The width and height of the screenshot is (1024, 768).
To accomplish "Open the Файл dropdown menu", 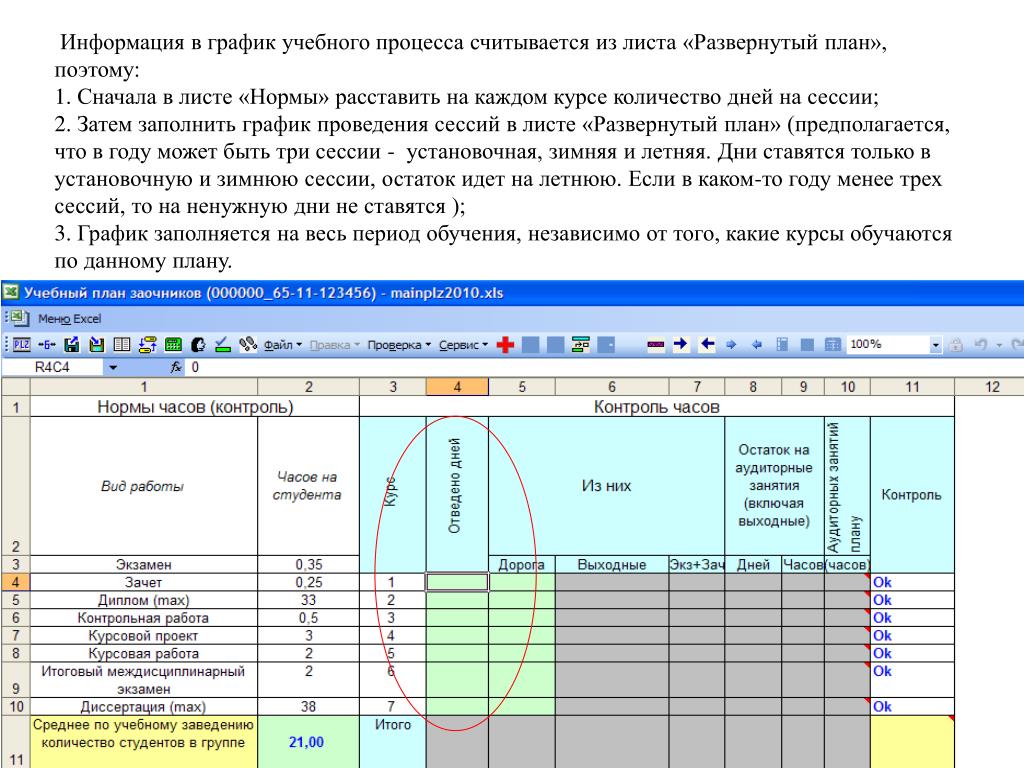I will 283,345.
